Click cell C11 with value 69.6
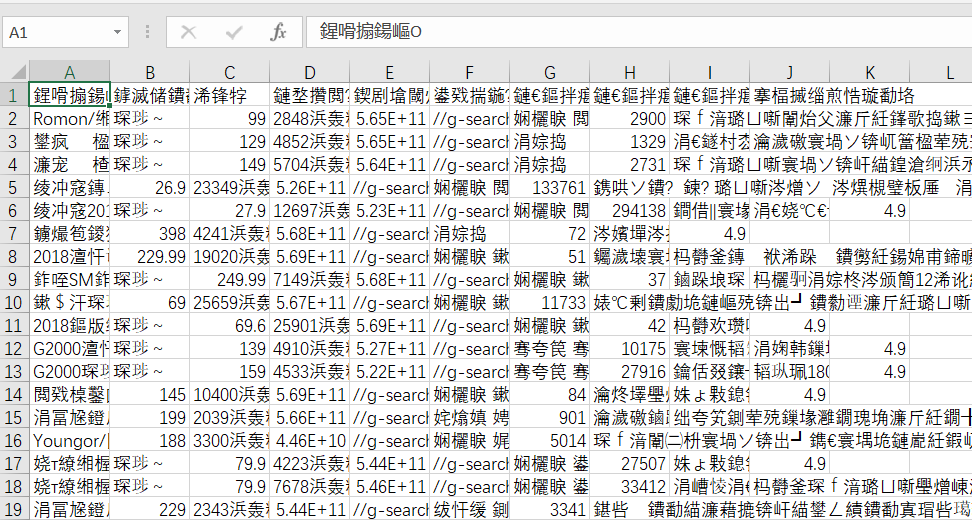The height and width of the screenshot is (520, 972). 230,325
